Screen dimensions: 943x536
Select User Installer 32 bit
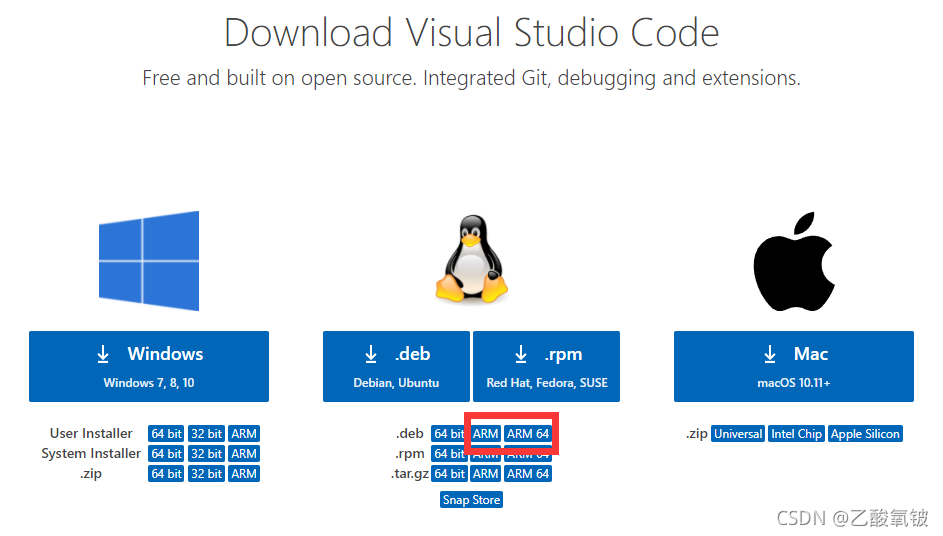[206, 434]
